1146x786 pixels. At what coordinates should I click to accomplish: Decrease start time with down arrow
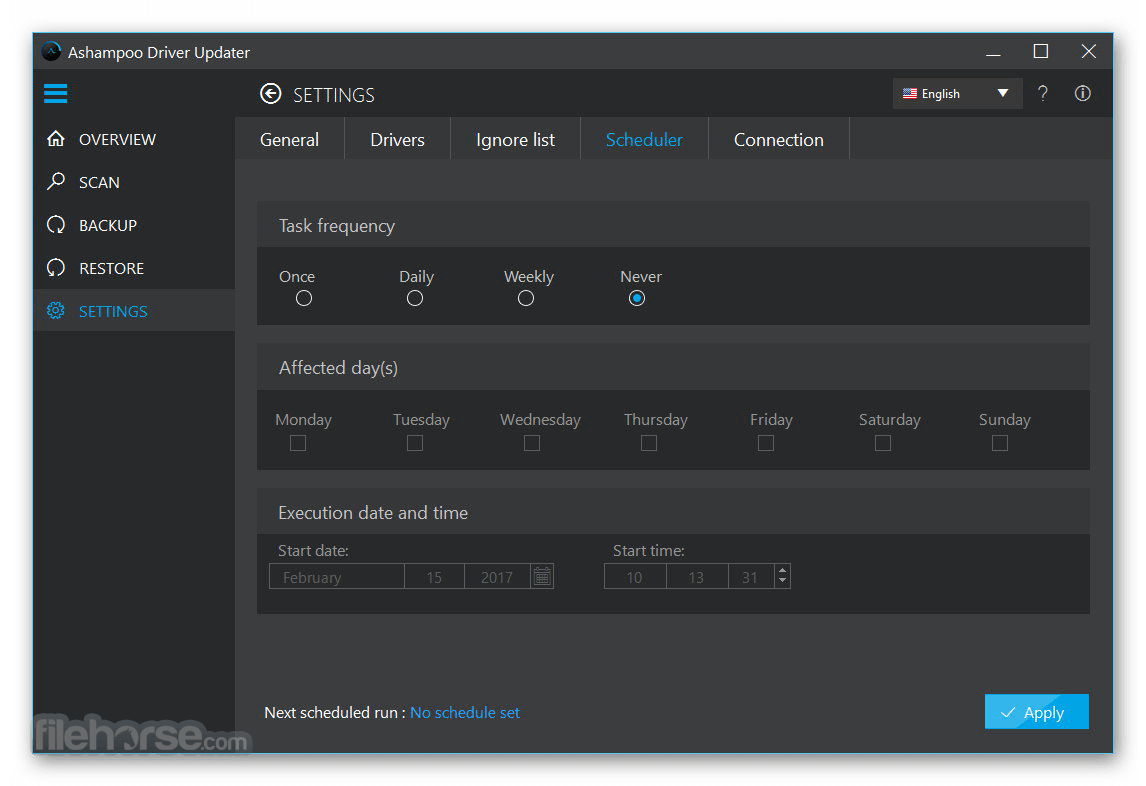[x=782, y=582]
